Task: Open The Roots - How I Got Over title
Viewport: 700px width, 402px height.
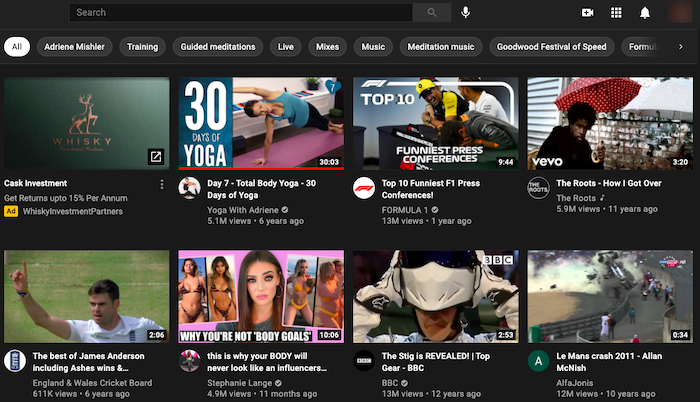Action: click(609, 183)
